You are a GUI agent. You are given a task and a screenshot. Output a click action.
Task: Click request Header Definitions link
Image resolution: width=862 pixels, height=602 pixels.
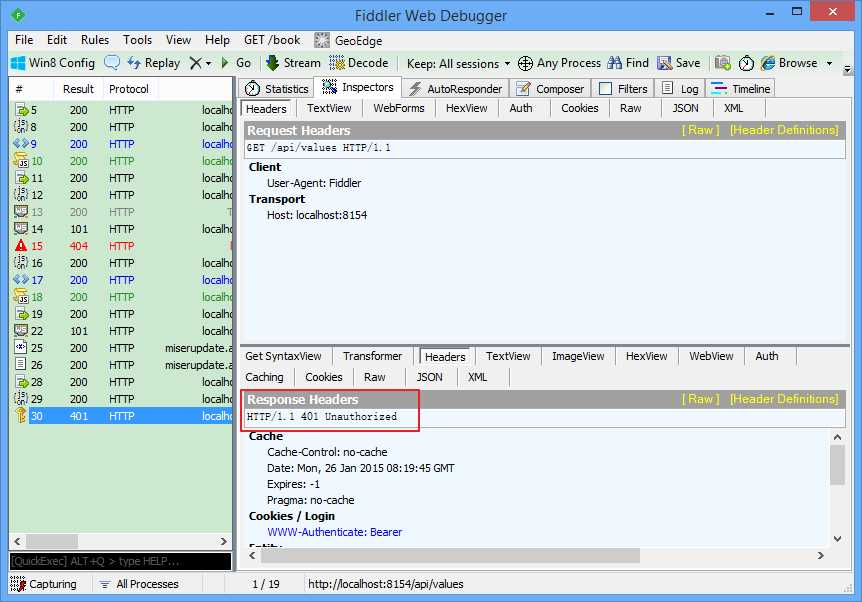(x=784, y=130)
